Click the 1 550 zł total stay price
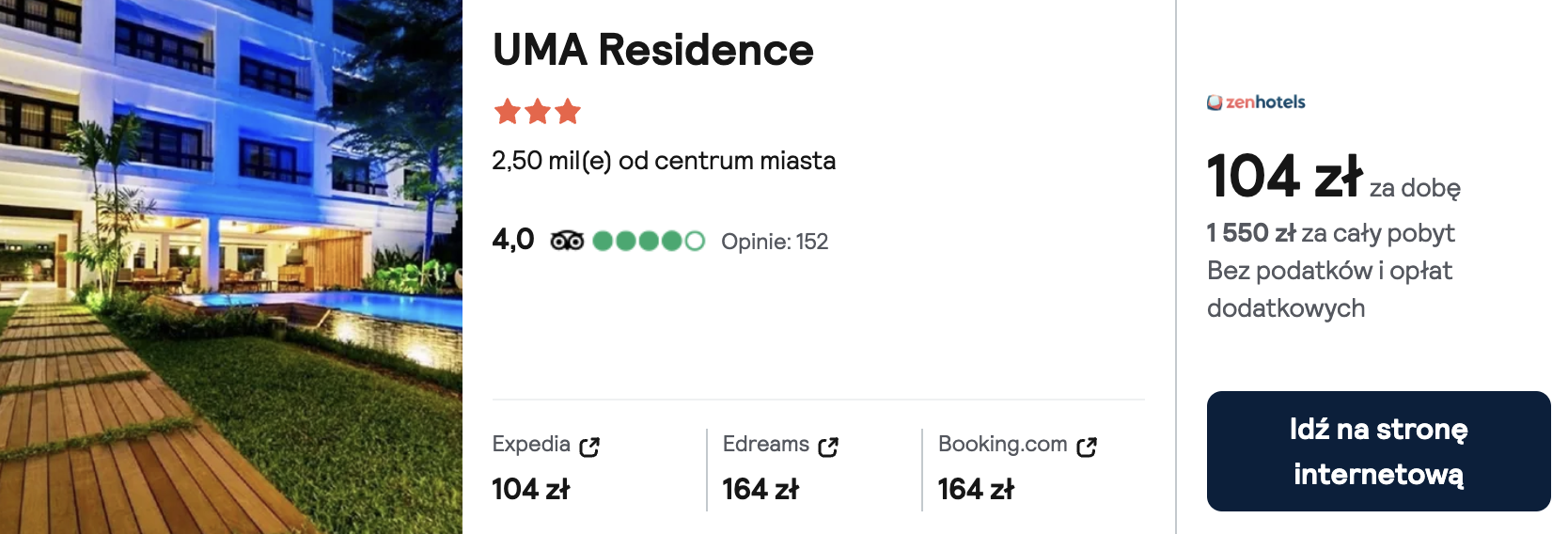This screenshot has width=1568, height=534. [x=1330, y=232]
